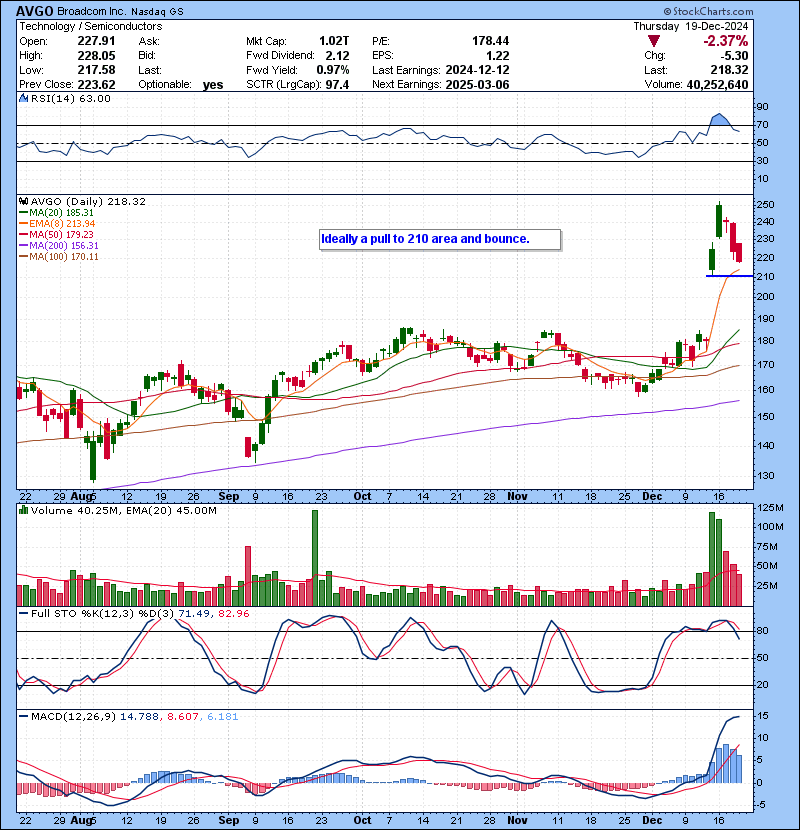800x830 pixels.
Task: Click the bar icon beside Volume 40.25M
Action: point(23,510)
